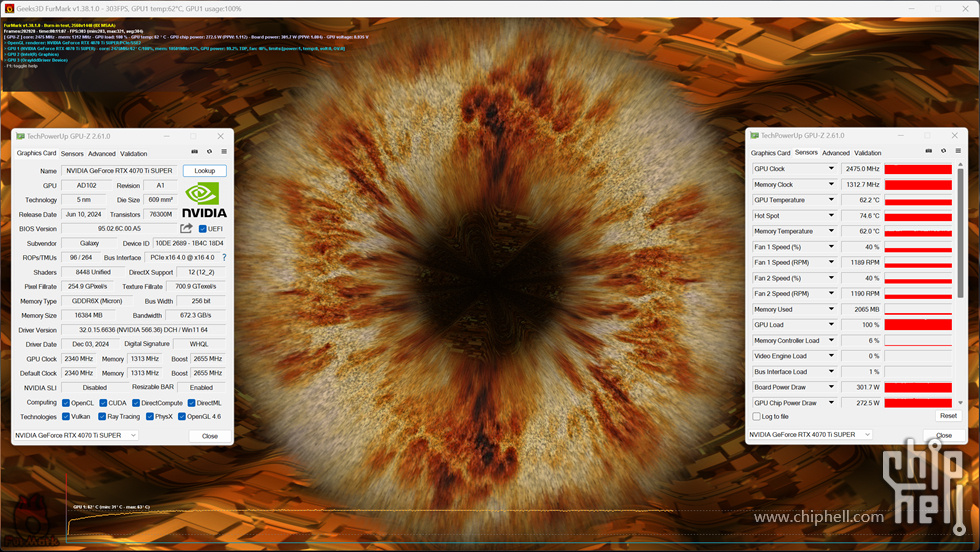Screen dimensions: 980x552
Task: Toggle the DirectML checkbox
Action: (x=191, y=403)
